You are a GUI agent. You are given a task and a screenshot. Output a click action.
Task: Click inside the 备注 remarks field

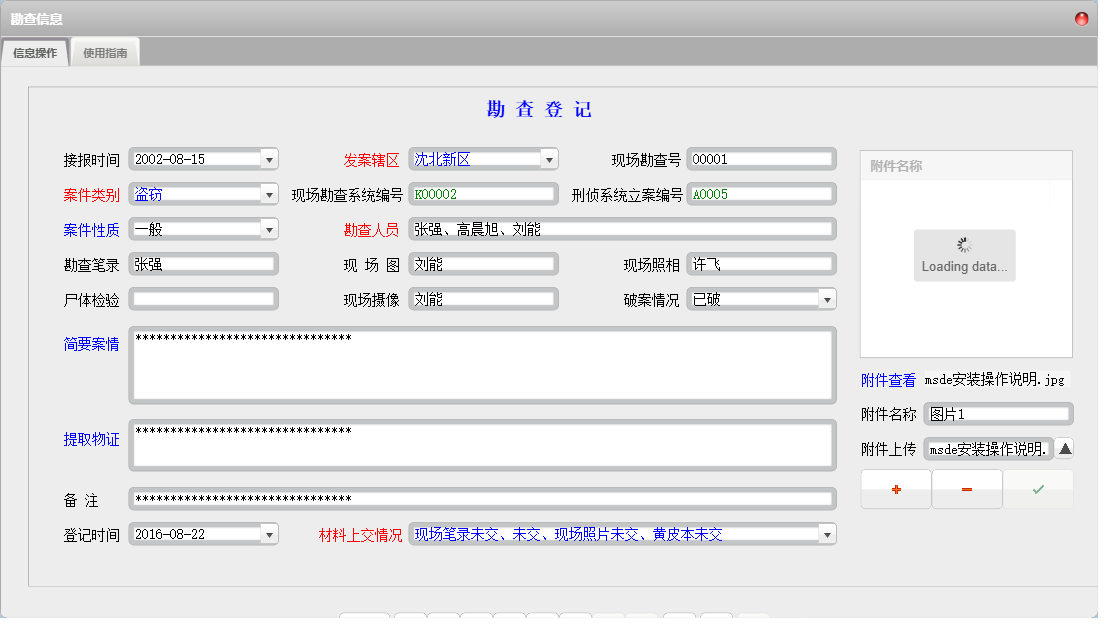pos(482,498)
